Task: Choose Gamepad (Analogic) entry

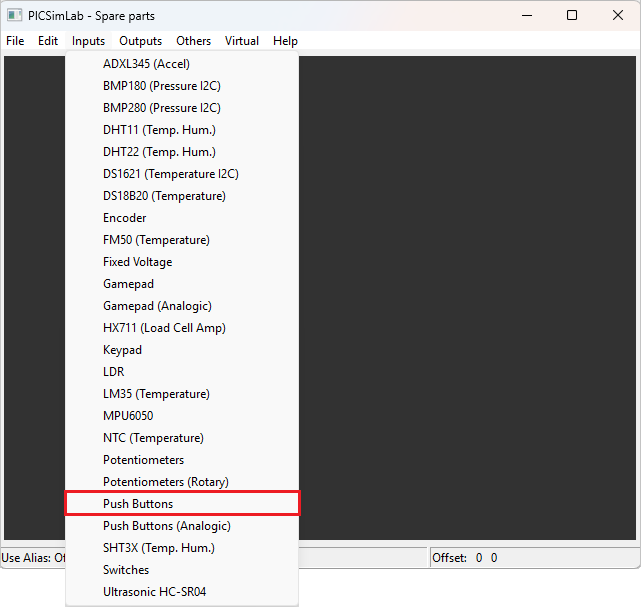Action: coord(157,306)
